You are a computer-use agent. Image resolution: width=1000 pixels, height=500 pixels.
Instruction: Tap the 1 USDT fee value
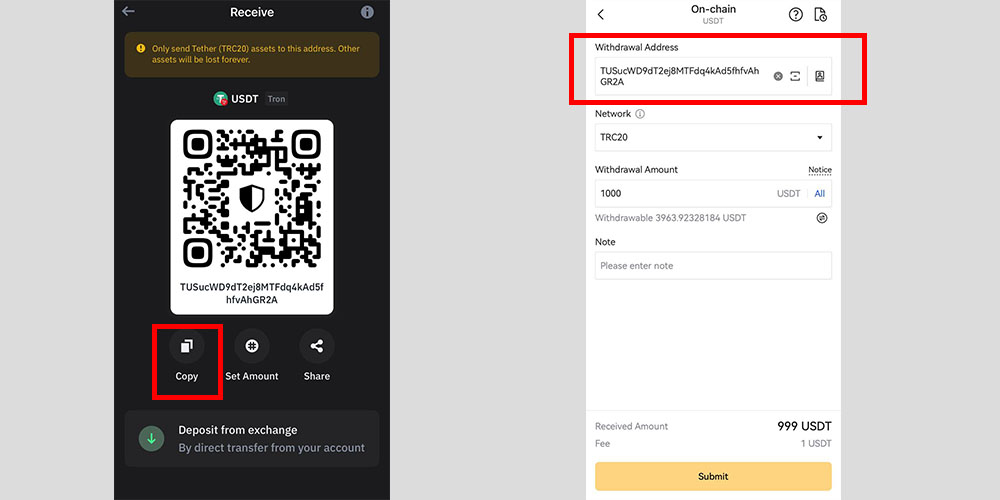pyautogui.click(x=816, y=443)
